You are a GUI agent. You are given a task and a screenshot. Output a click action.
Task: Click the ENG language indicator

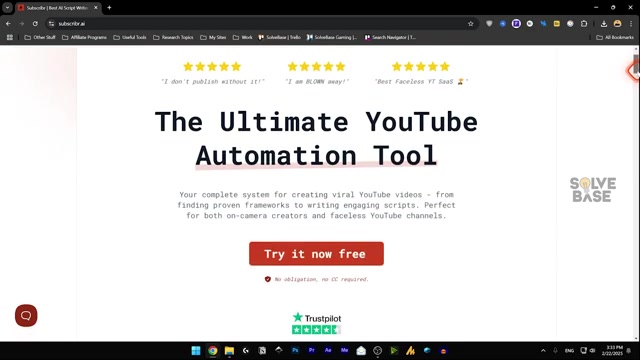click(x=569, y=351)
